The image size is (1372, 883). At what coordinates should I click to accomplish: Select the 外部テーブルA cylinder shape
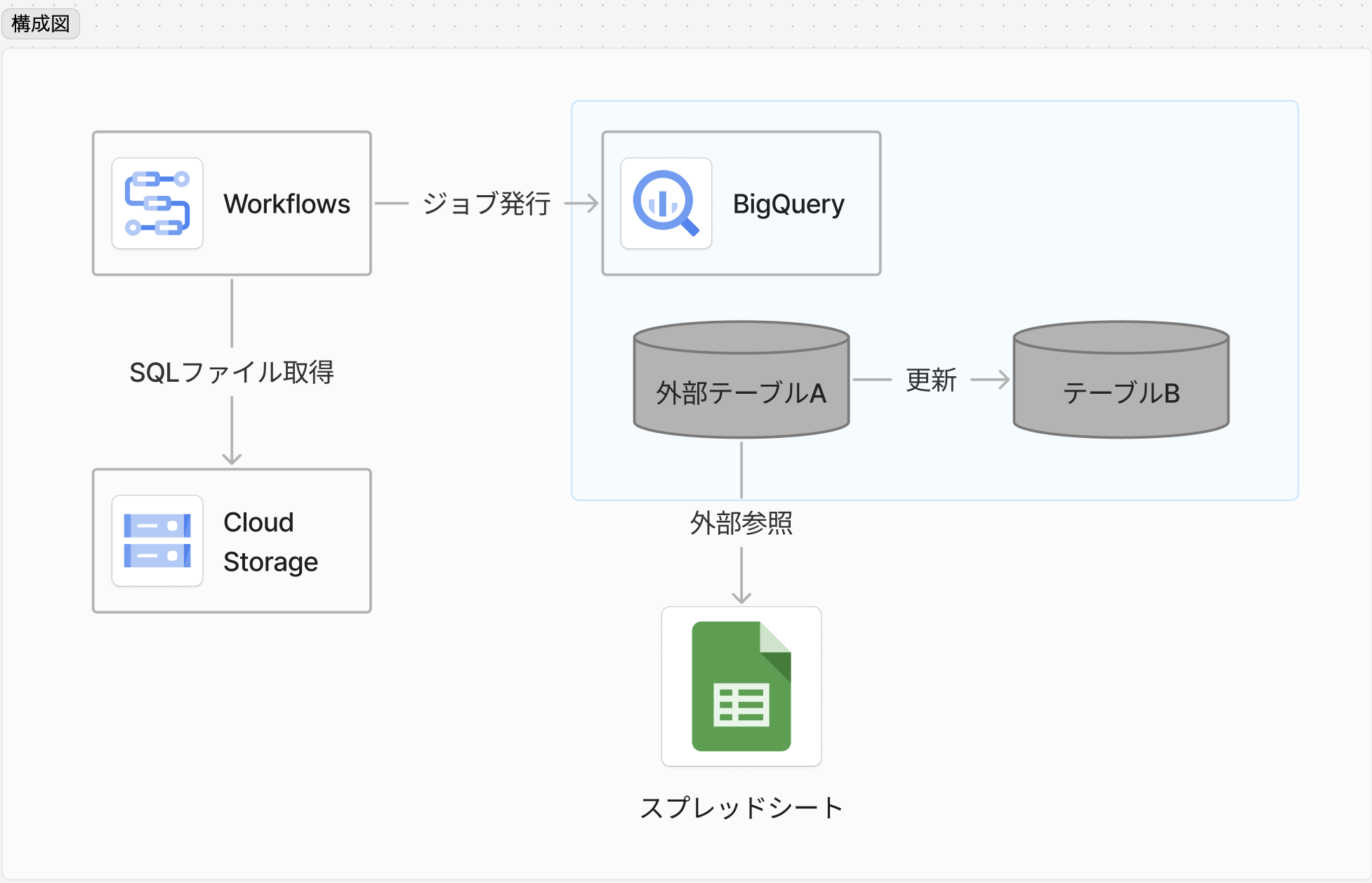pyautogui.click(x=741, y=393)
